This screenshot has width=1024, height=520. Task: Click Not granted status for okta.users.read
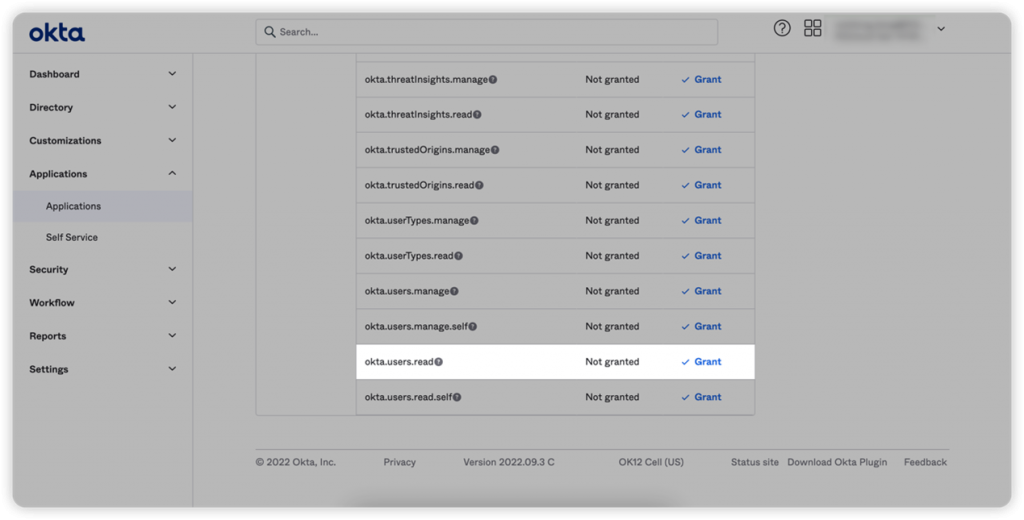tap(612, 362)
